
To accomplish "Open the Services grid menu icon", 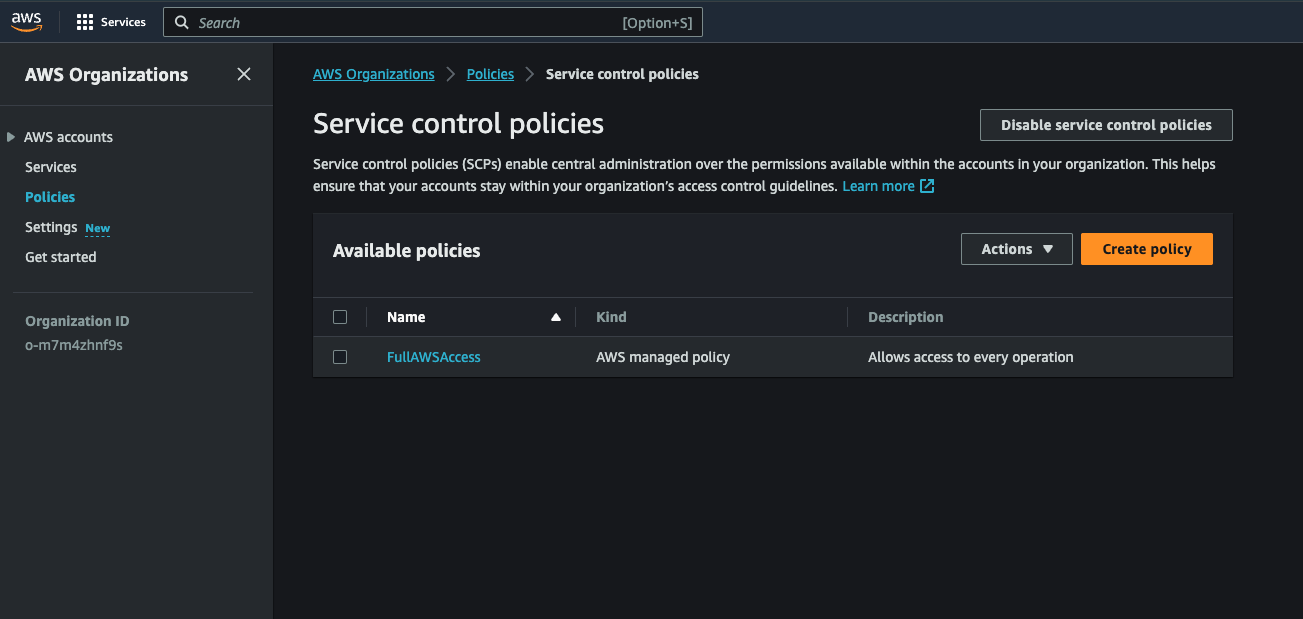I will click(85, 22).
